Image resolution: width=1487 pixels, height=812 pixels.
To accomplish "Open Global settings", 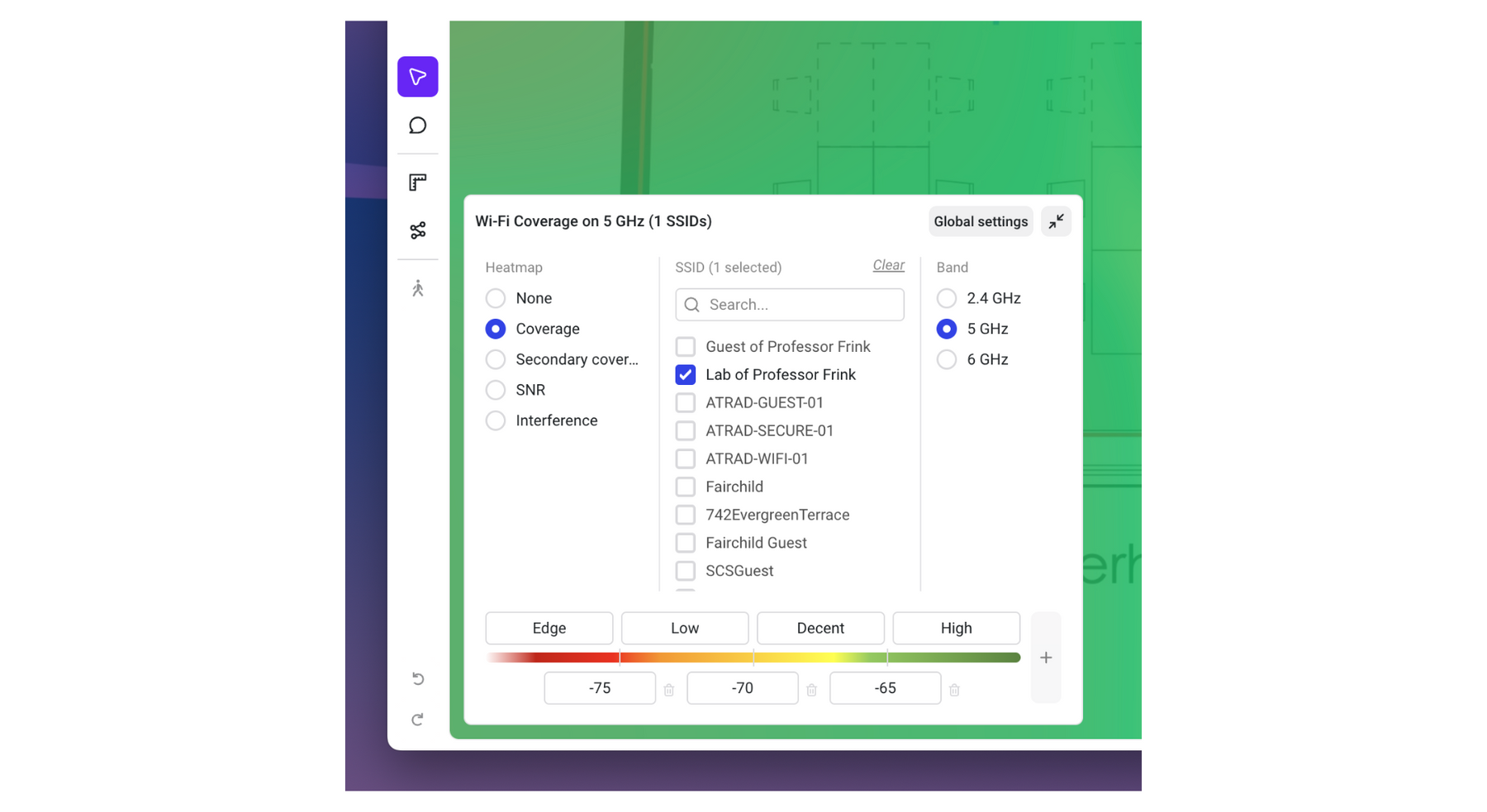I will [980, 221].
